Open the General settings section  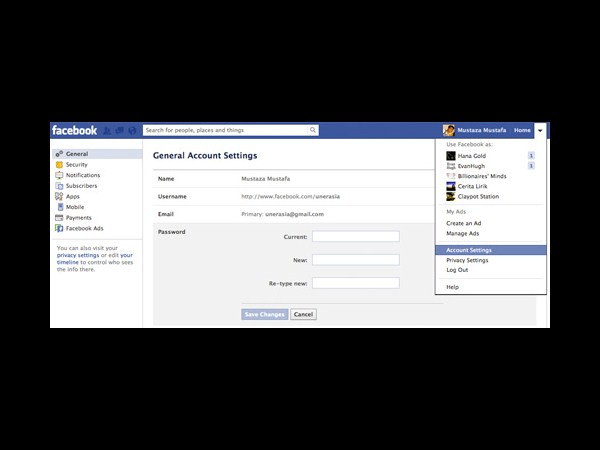pos(97,154)
